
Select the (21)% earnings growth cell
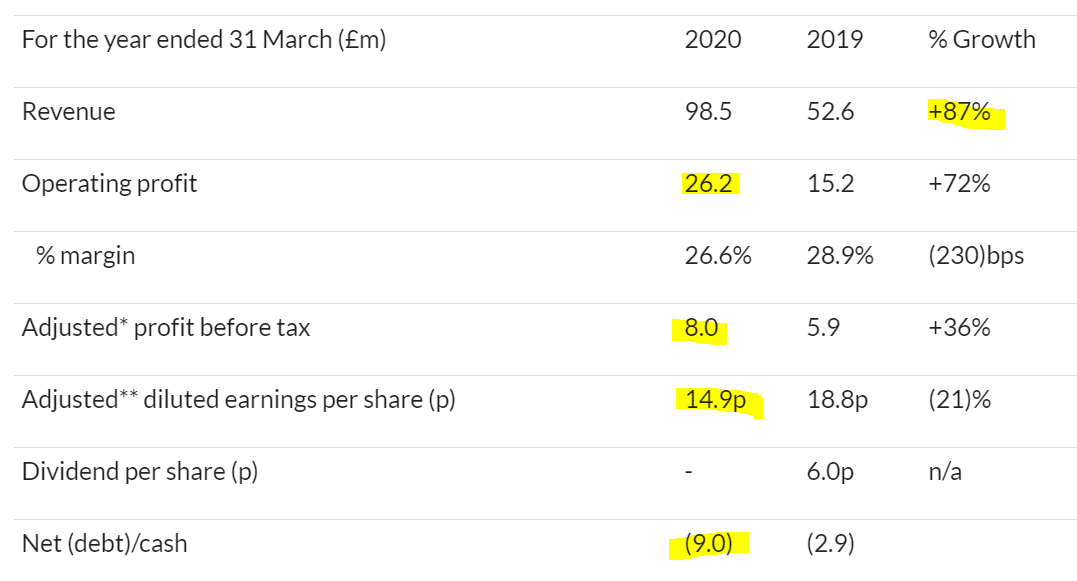coord(959,399)
